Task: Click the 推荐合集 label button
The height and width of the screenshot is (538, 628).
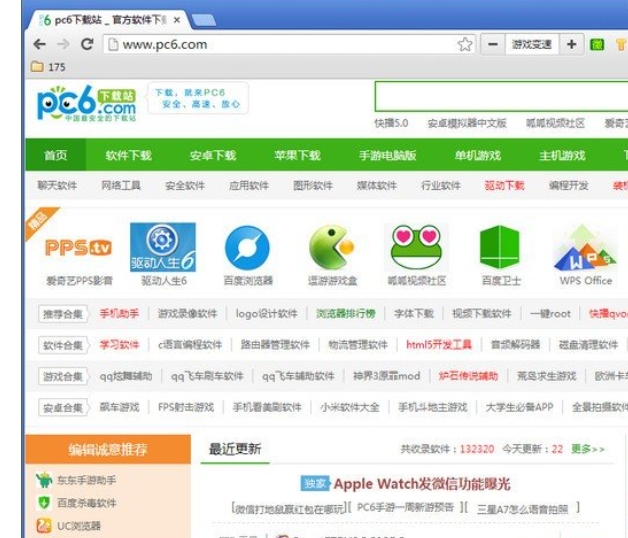Action: tap(63, 314)
